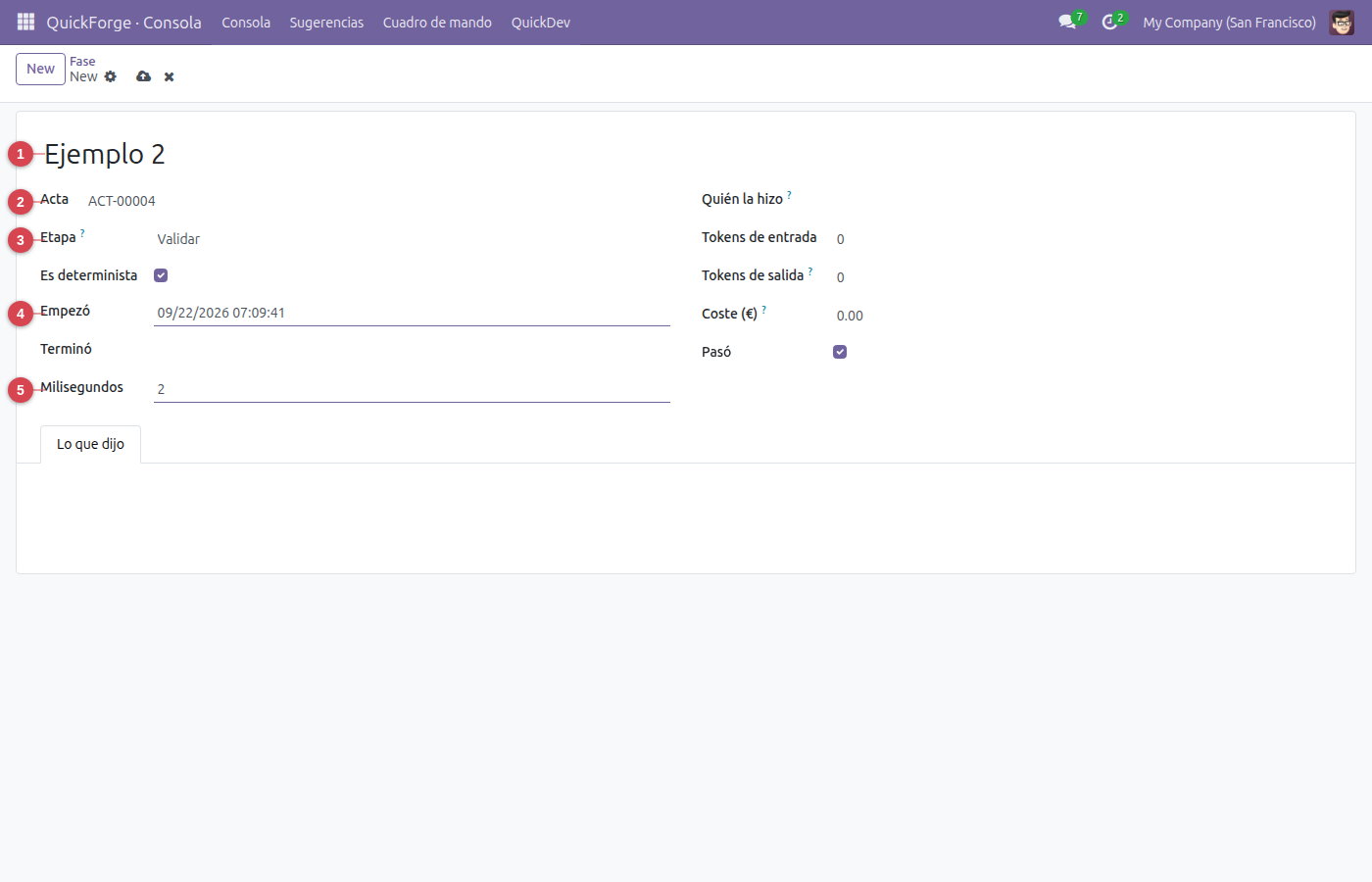
Task: Discard changes with the X icon
Action: tap(170, 76)
